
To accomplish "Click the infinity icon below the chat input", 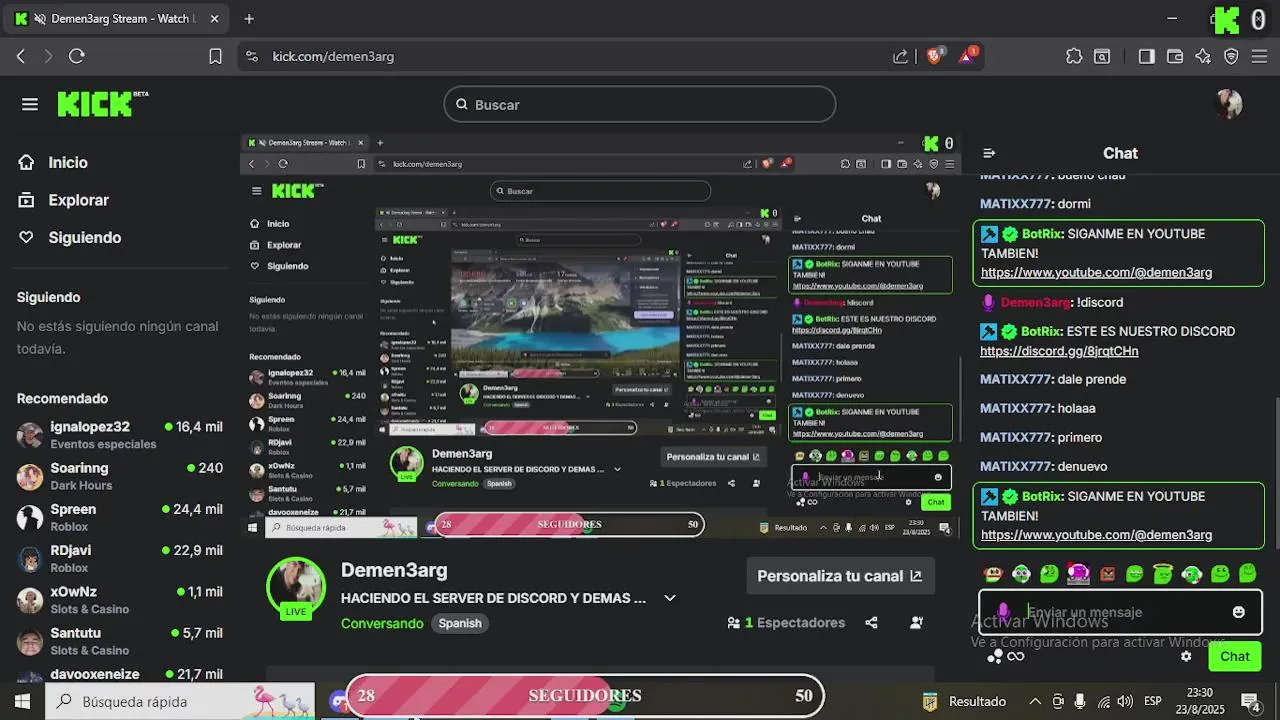I will 1016,656.
